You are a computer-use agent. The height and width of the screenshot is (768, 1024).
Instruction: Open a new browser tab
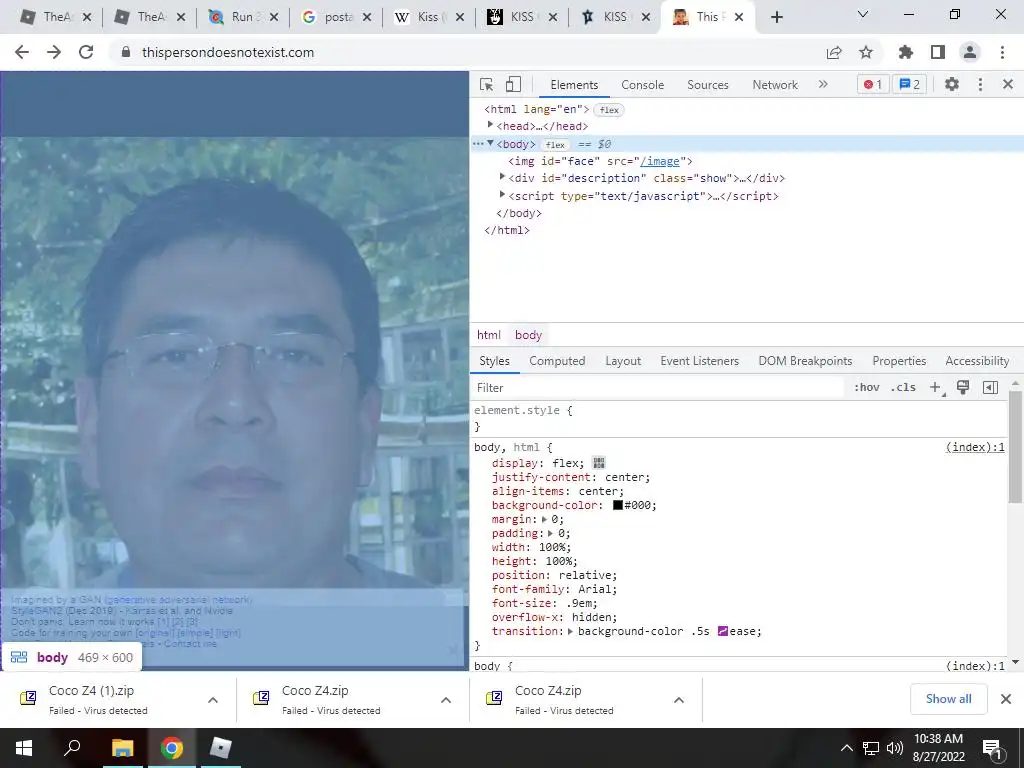776,18
